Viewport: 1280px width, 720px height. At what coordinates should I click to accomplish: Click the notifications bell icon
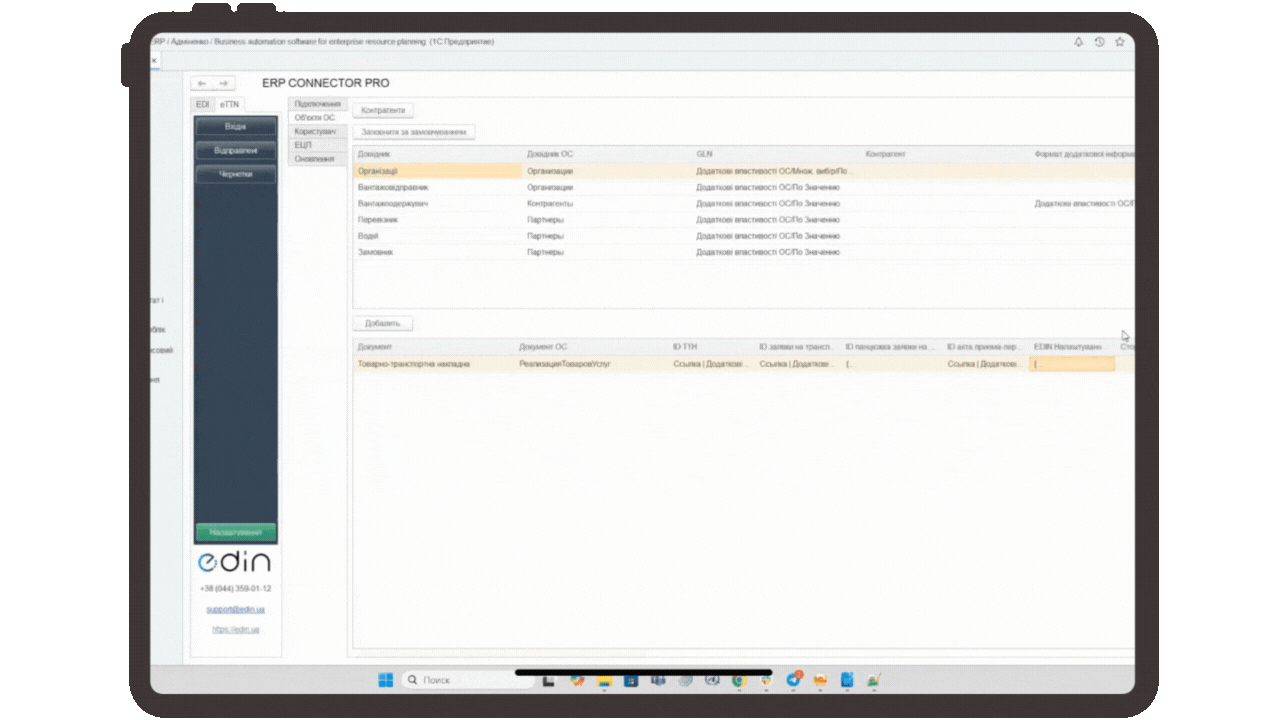click(1079, 42)
